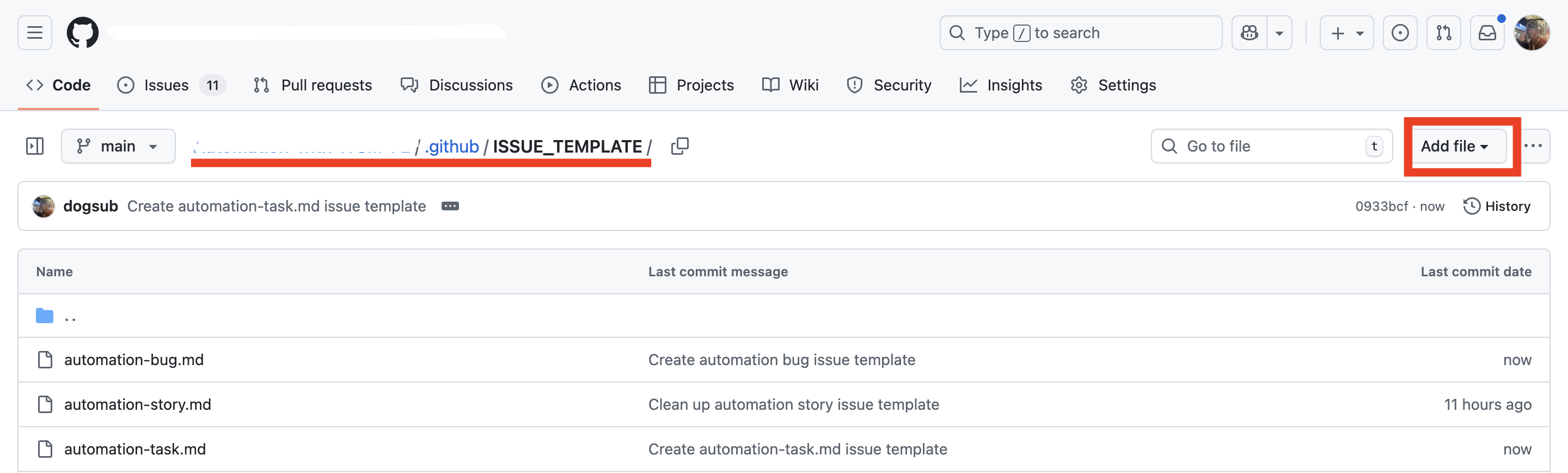Open the main branch selector dropdown

pyautogui.click(x=118, y=146)
